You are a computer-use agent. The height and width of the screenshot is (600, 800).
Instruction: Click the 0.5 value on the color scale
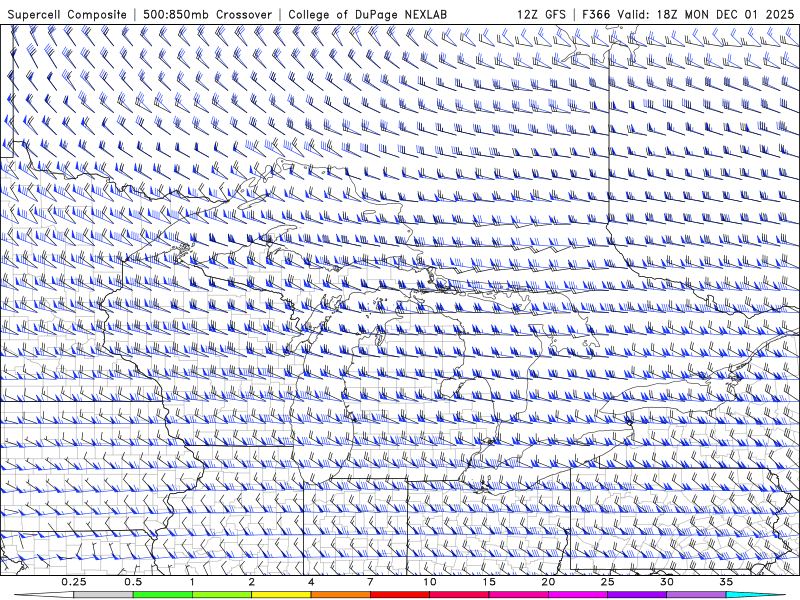click(x=133, y=582)
